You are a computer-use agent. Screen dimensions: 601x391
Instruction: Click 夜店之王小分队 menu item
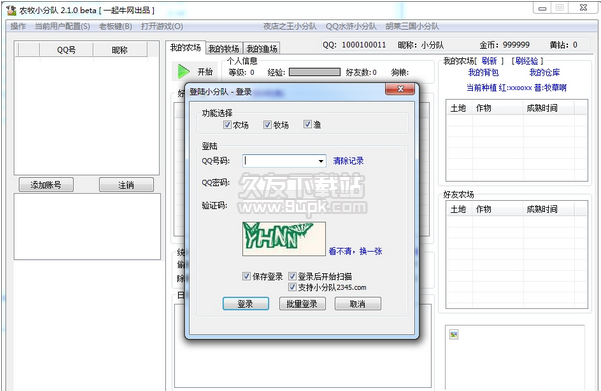(290, 26)
